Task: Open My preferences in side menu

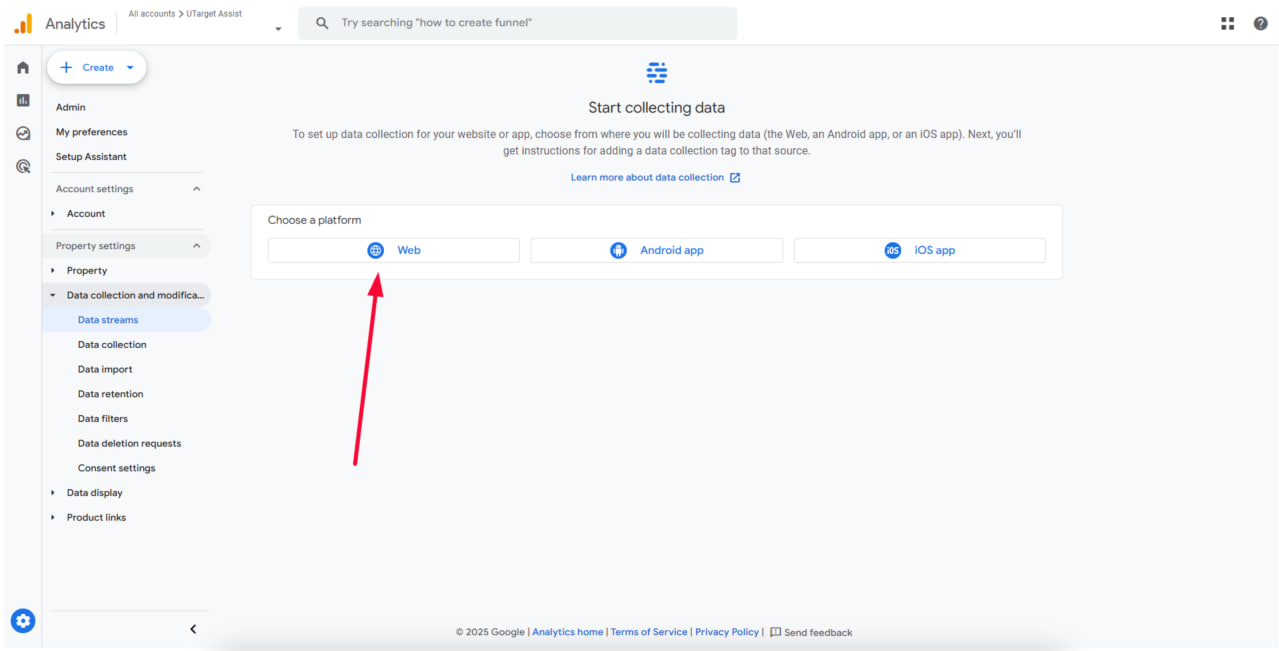Action: tap(92, 132)
